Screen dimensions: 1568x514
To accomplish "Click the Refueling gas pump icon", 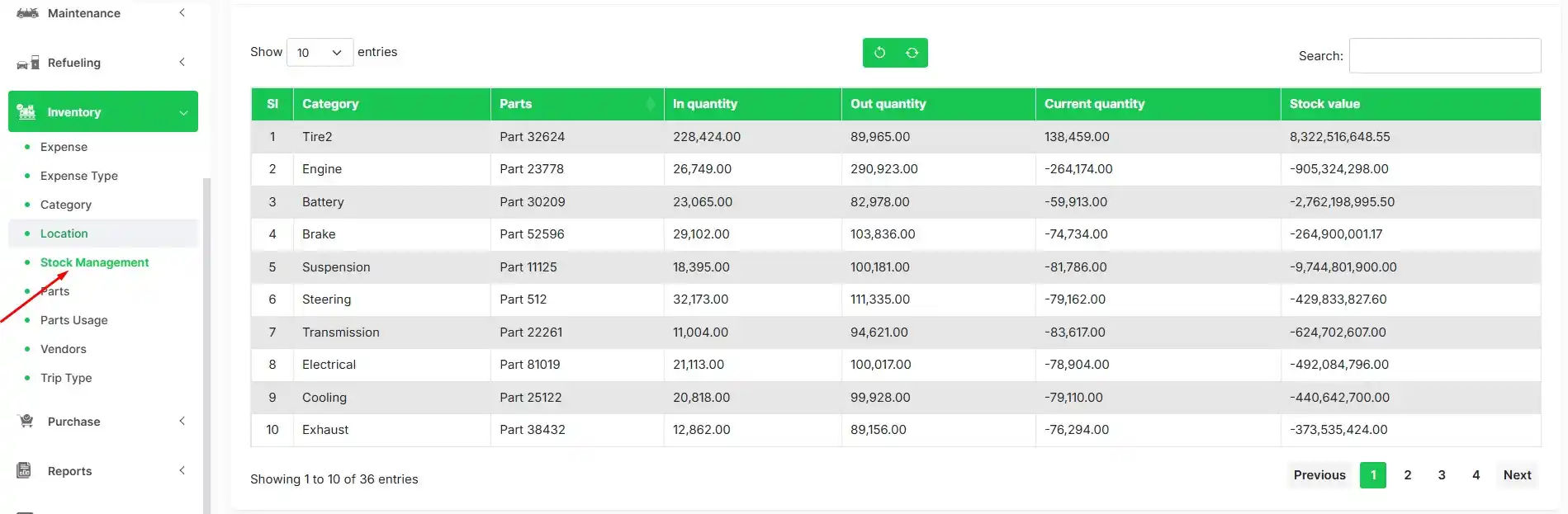I will pyautogui.click(x=28, y=63).
